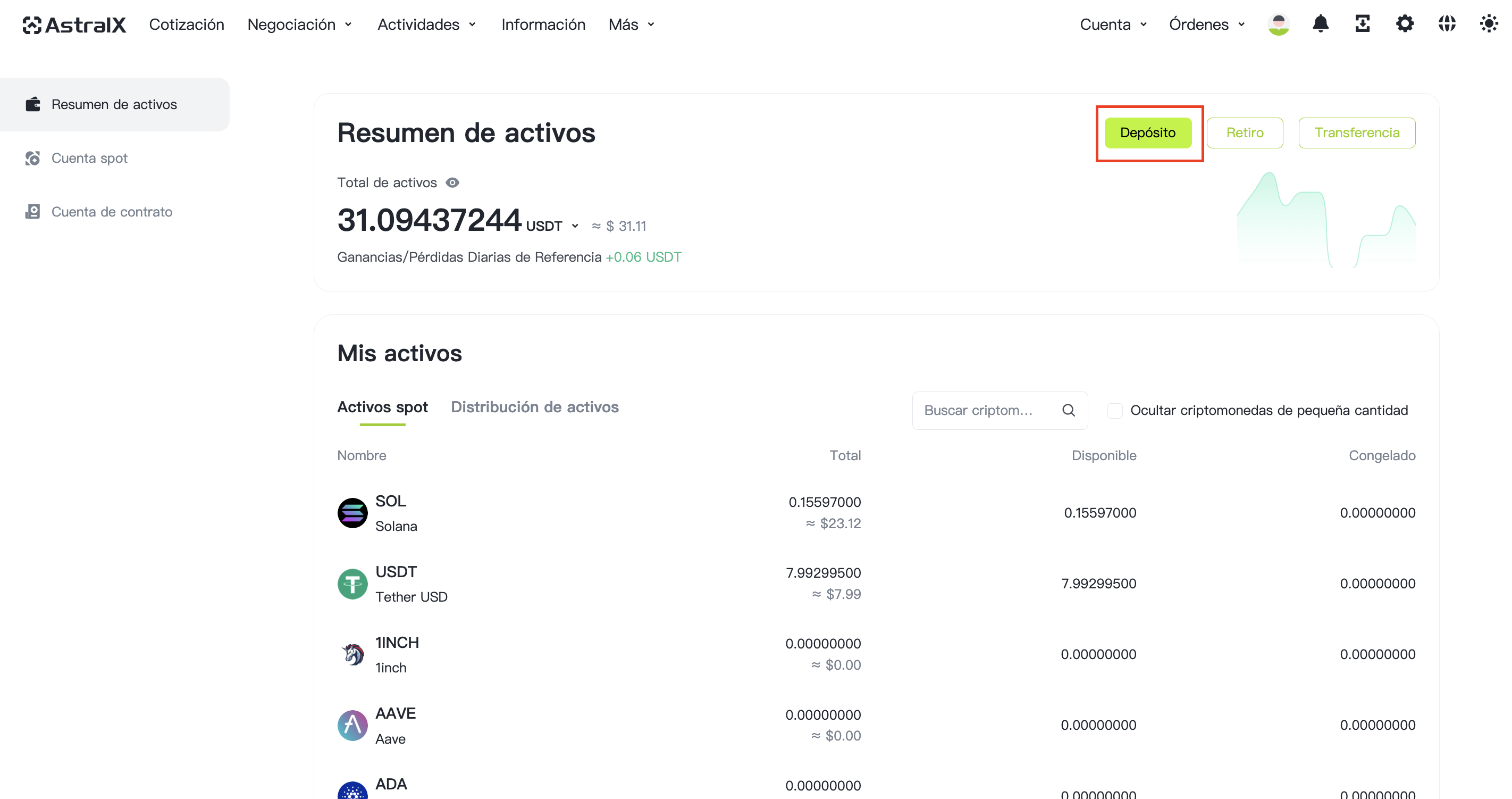This screenshot has height=799, width=1512.
Task: Toggle the light/dark theme sun icon
Action: (x=1489, y=24)
